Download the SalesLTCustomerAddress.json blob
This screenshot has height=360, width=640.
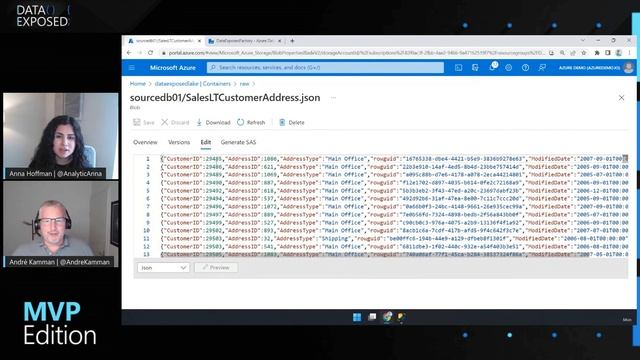213,122
